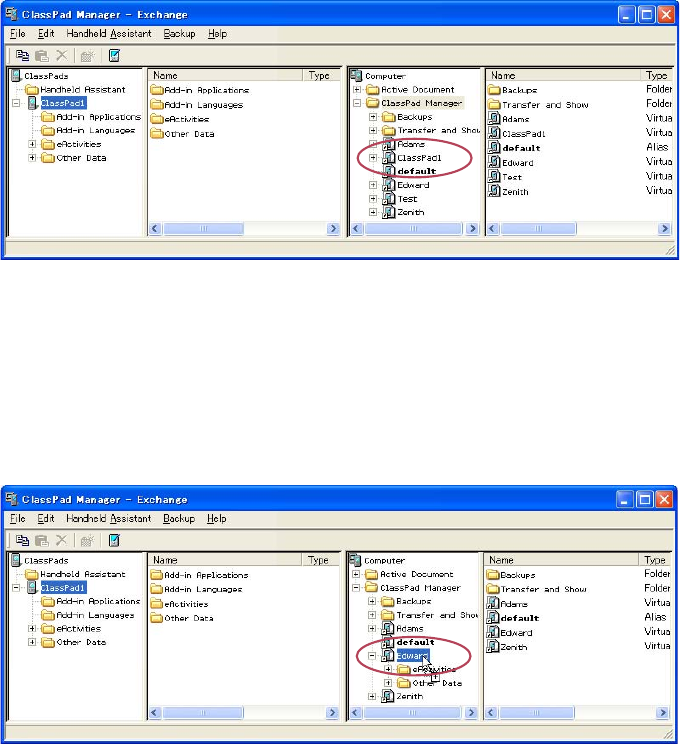680x744 pixels.
Task: Select Active Document in bottom window computer tree
Action: [417, 574]
